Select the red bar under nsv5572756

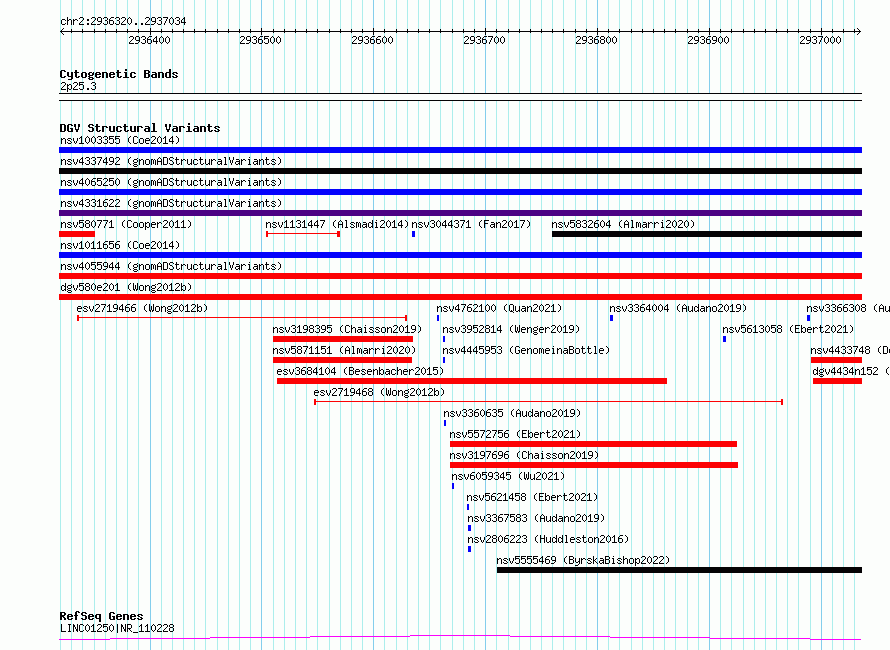coord(593,444)
